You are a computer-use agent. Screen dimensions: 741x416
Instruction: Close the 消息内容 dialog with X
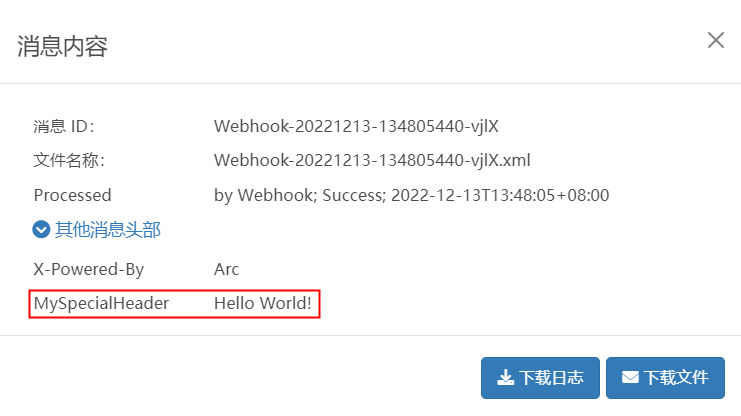715,40
